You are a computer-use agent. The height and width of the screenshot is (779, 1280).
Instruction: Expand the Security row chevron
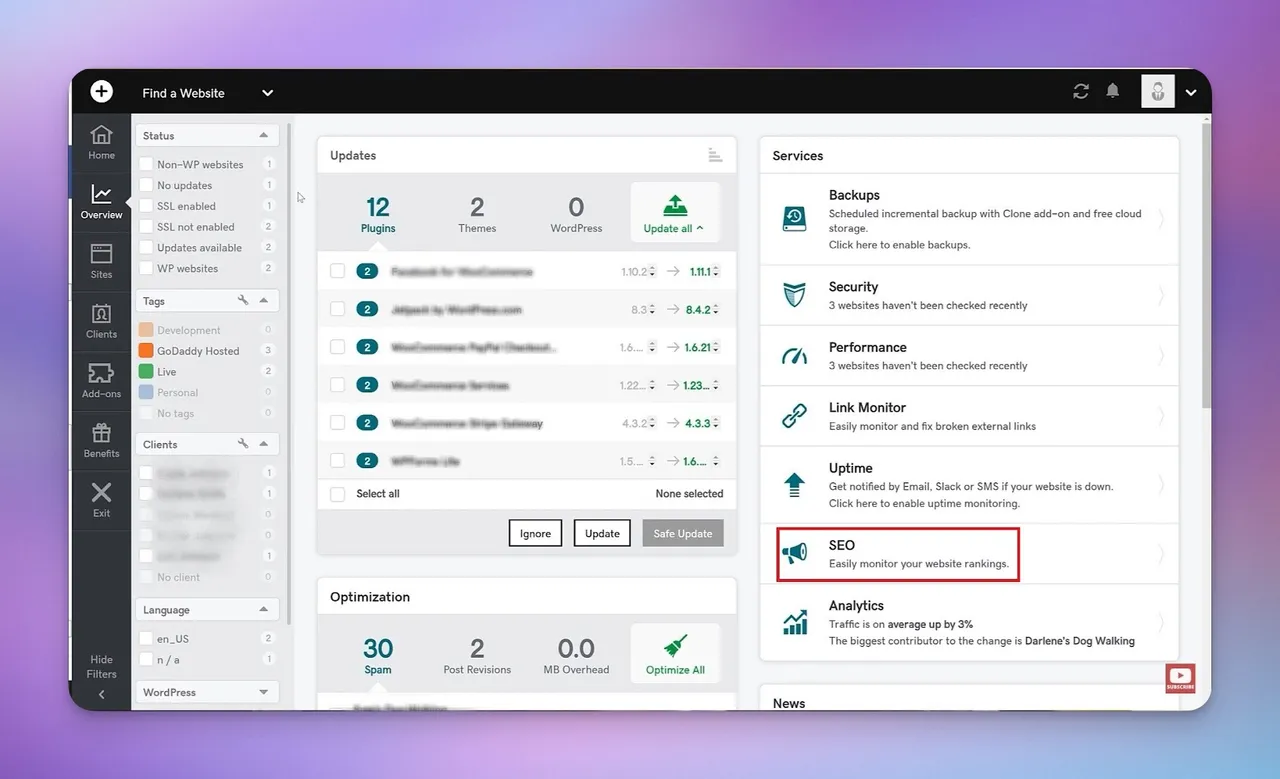point(1161,295)
